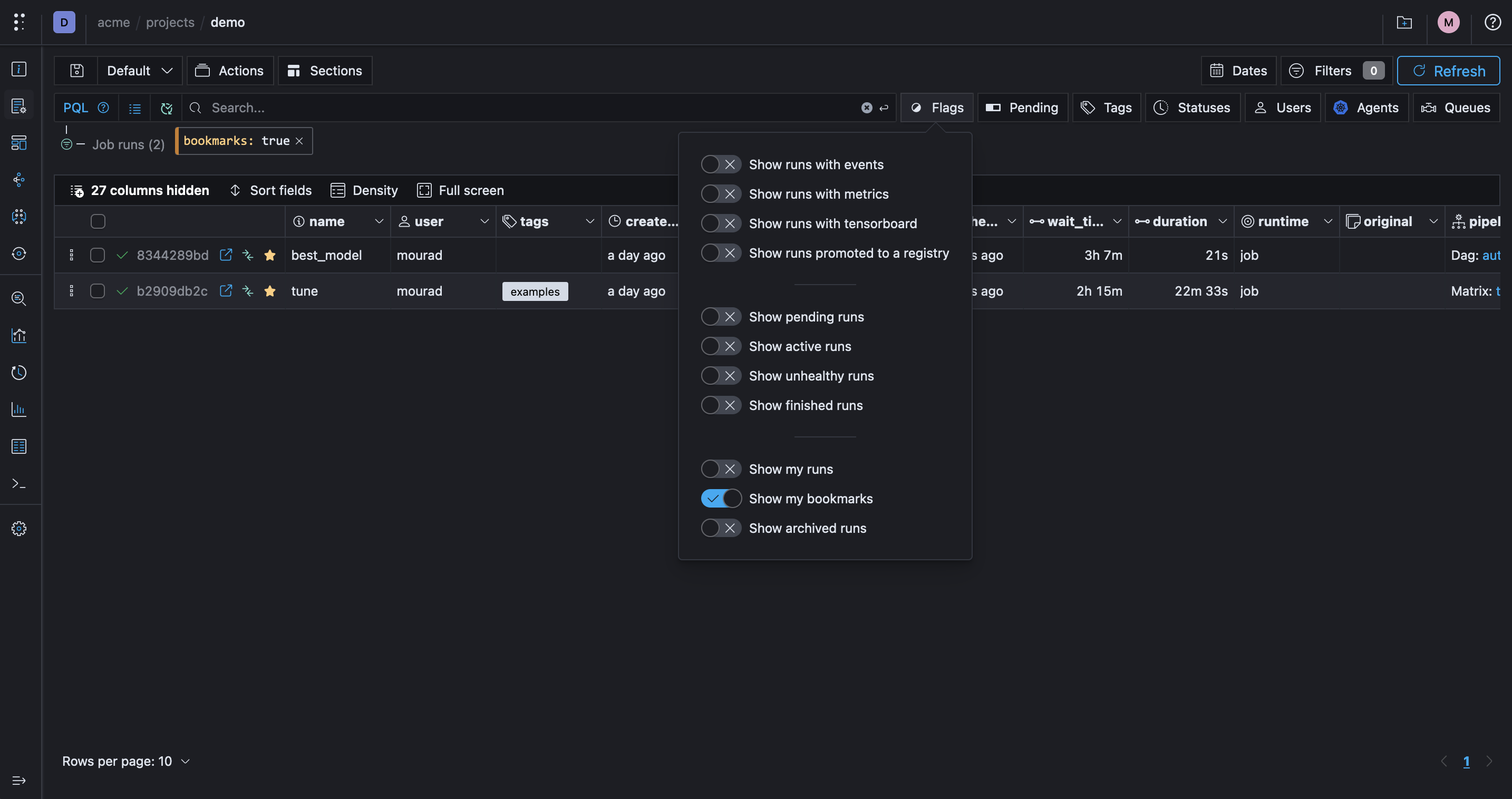Screen dimensions: 1512x799
Task: Open the info overview sidebar icon
Action: pos(19,69)
